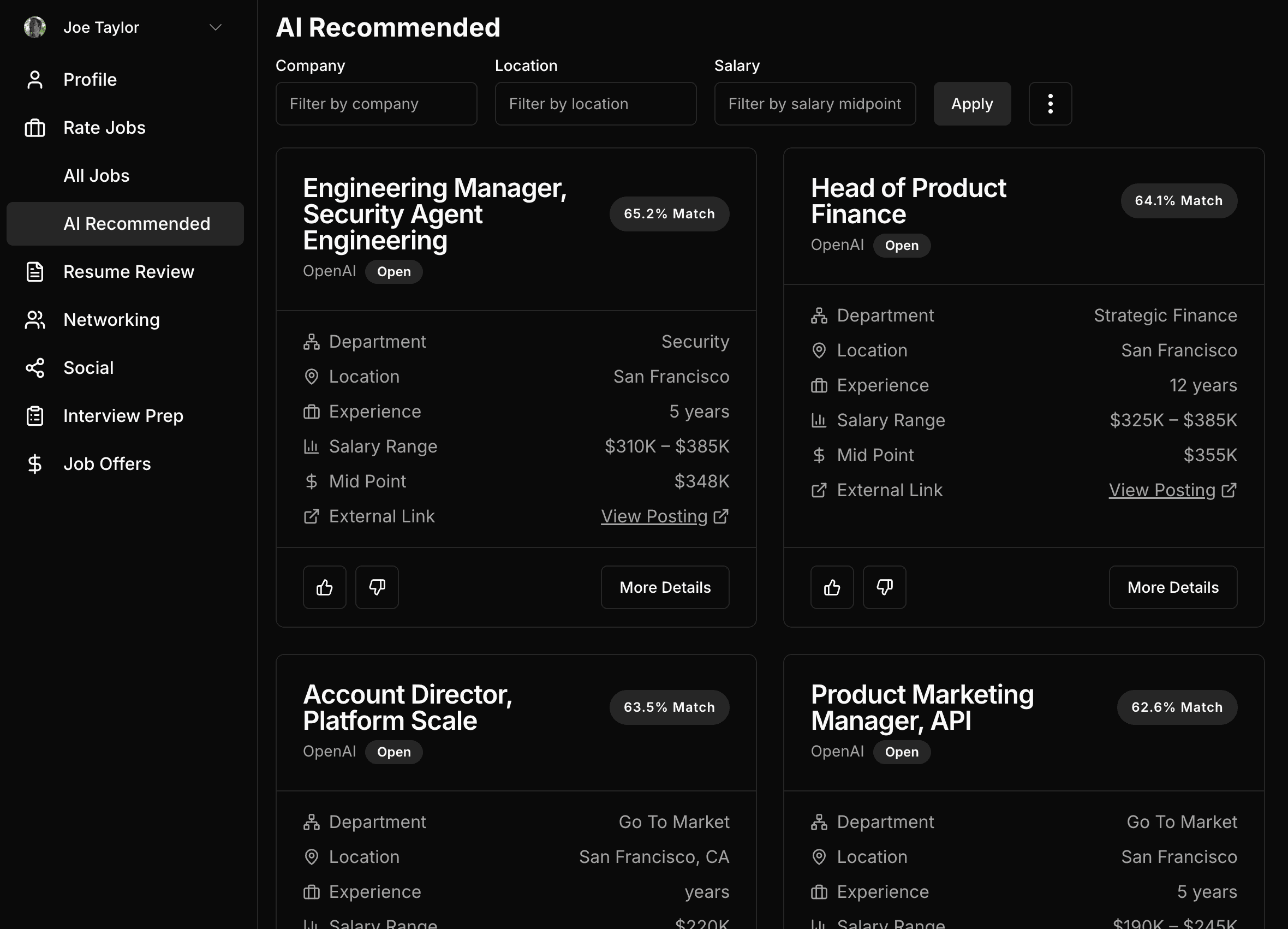
Task: Select AI Recommended in the sidebar
Action: coord(136,224)
